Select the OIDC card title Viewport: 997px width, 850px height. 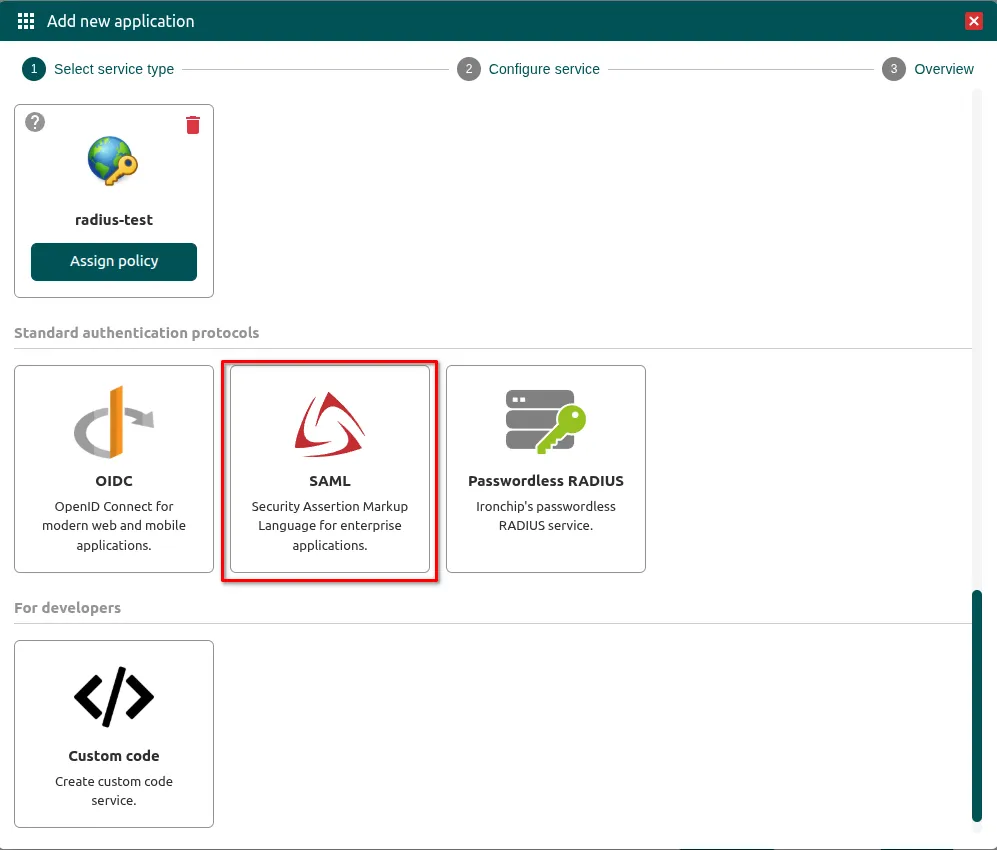coord(114,481)
